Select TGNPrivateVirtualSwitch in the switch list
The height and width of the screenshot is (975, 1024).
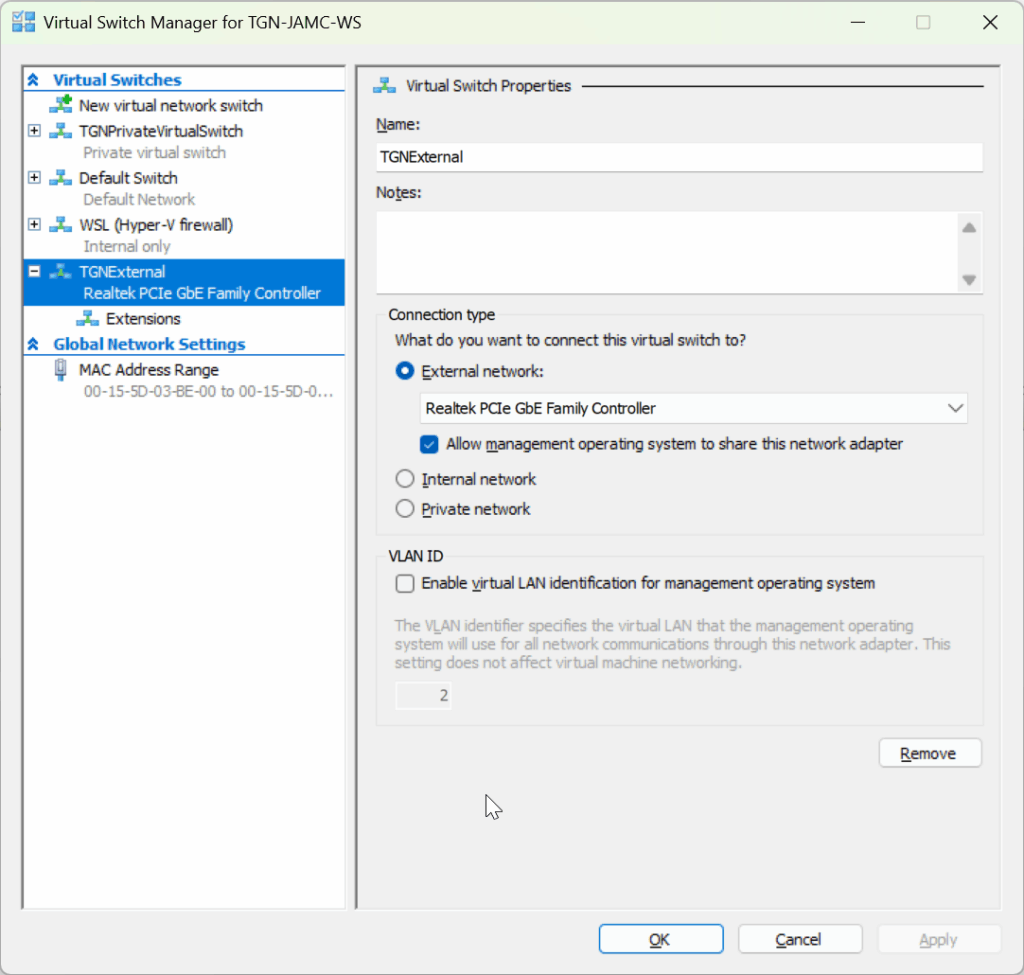[x=161, y=131]
